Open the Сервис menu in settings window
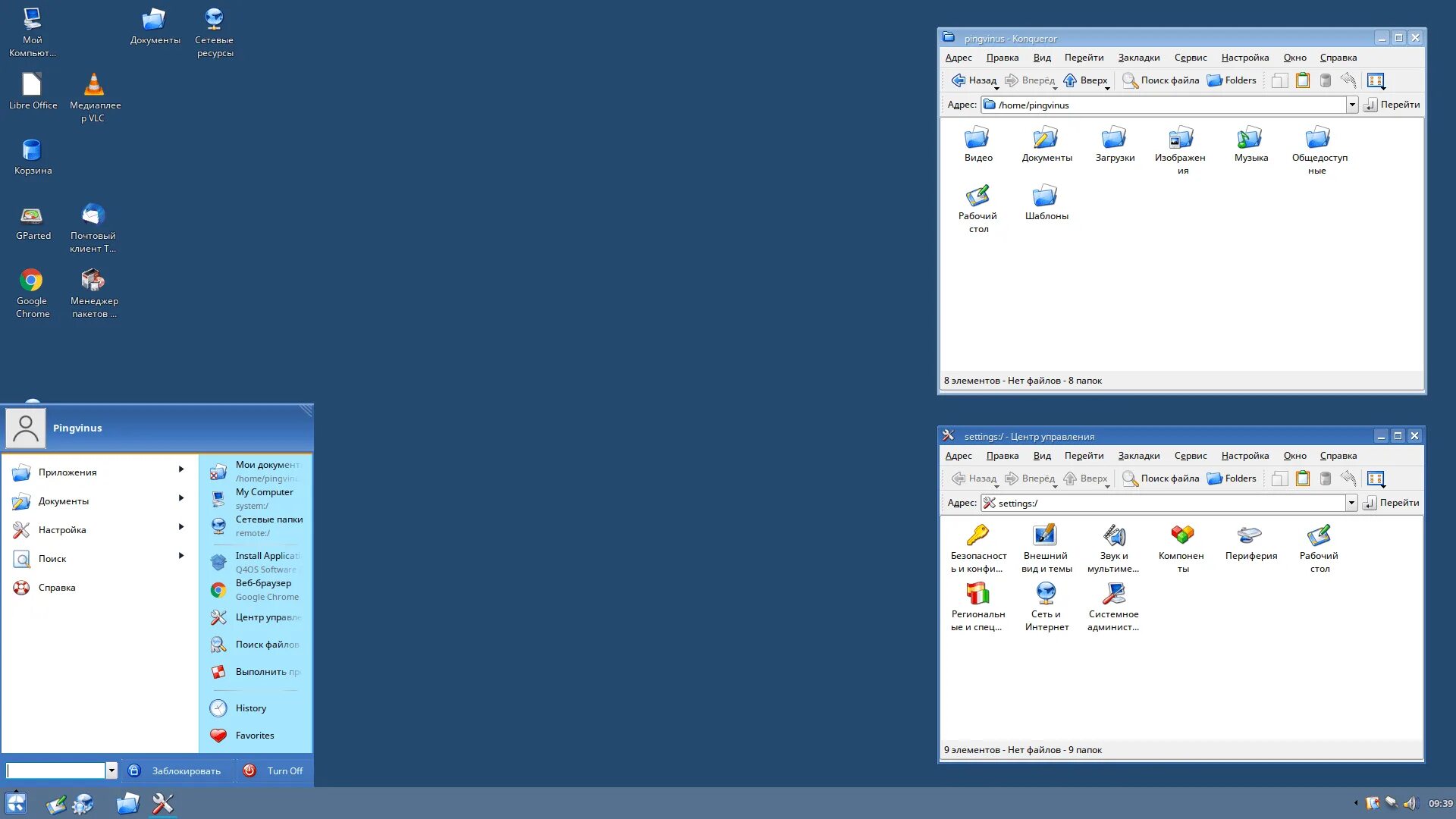The width and height of the screenshot is (1456, 819). [1190, 456]
